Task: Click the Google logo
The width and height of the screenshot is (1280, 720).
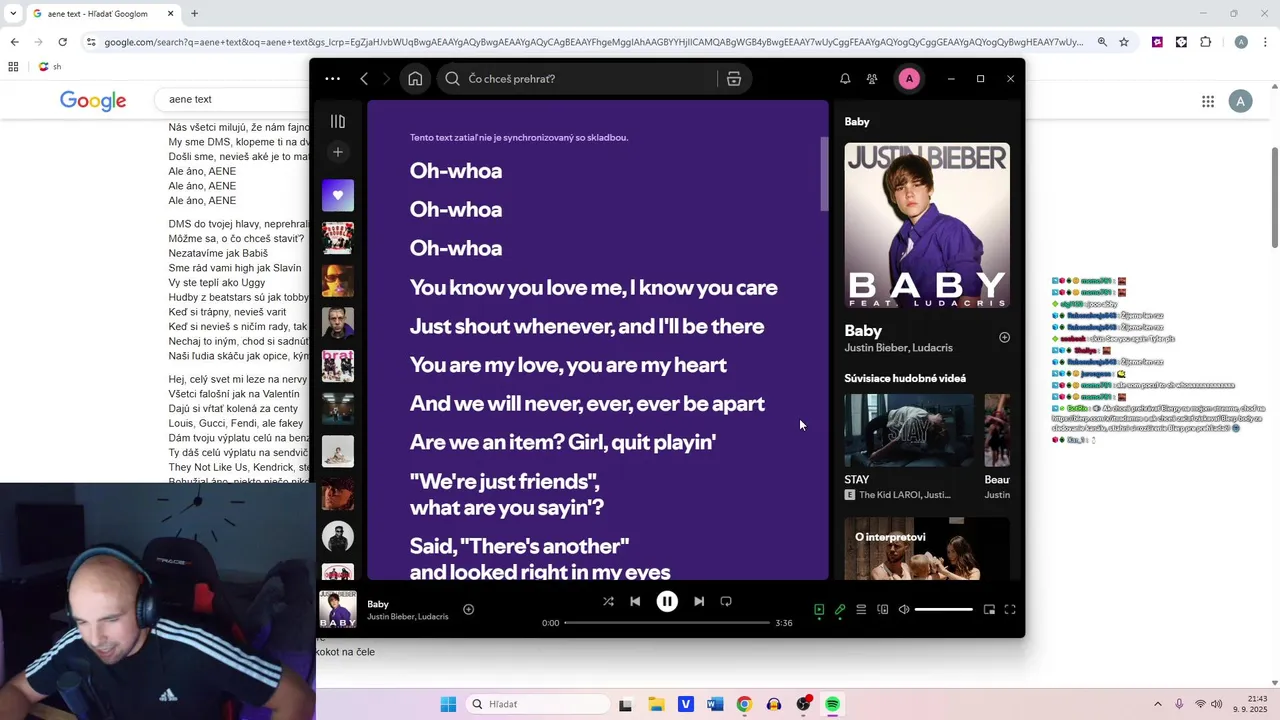Action: click(x=93, y=100)
